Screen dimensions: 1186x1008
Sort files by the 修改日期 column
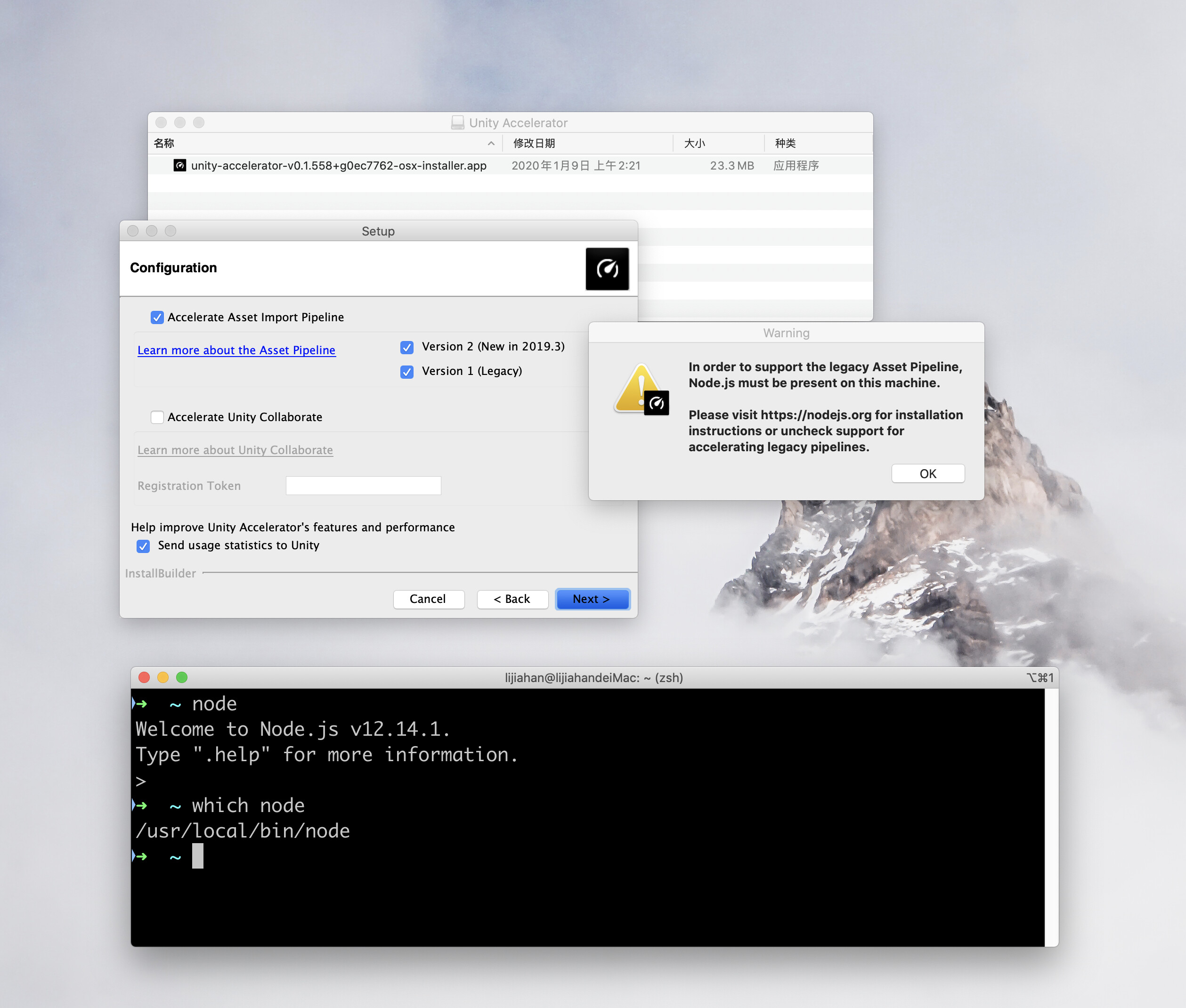pyautogui.click(x=534, y=144)
